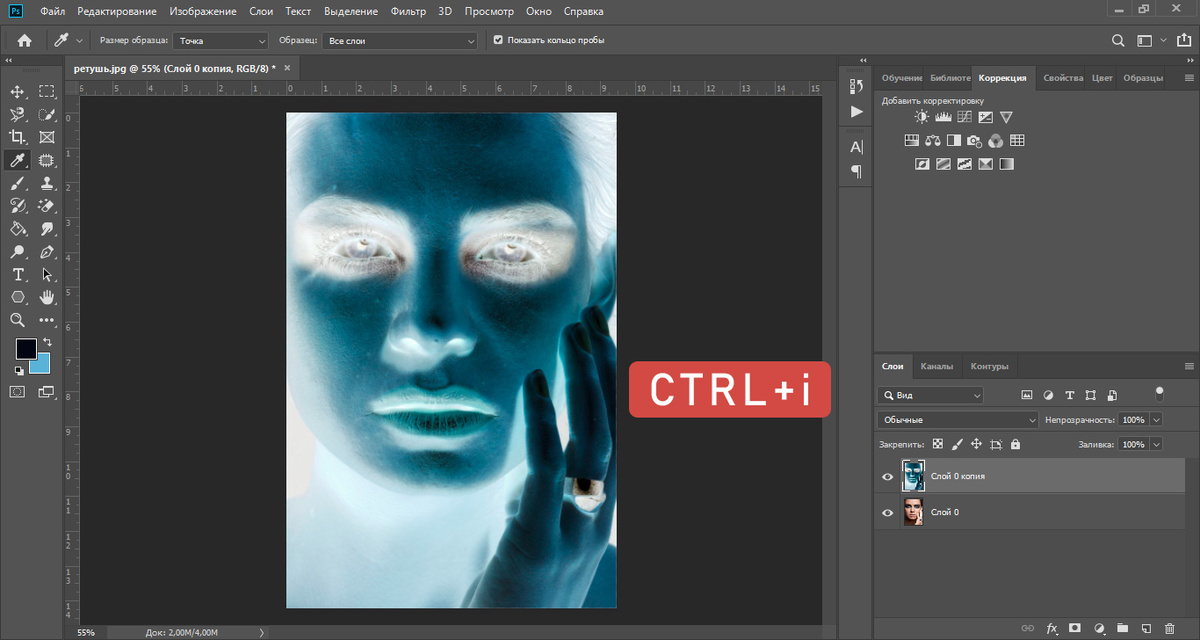1200x640 pixels.
Task: Create a new layer
Action: point(1146,629)
